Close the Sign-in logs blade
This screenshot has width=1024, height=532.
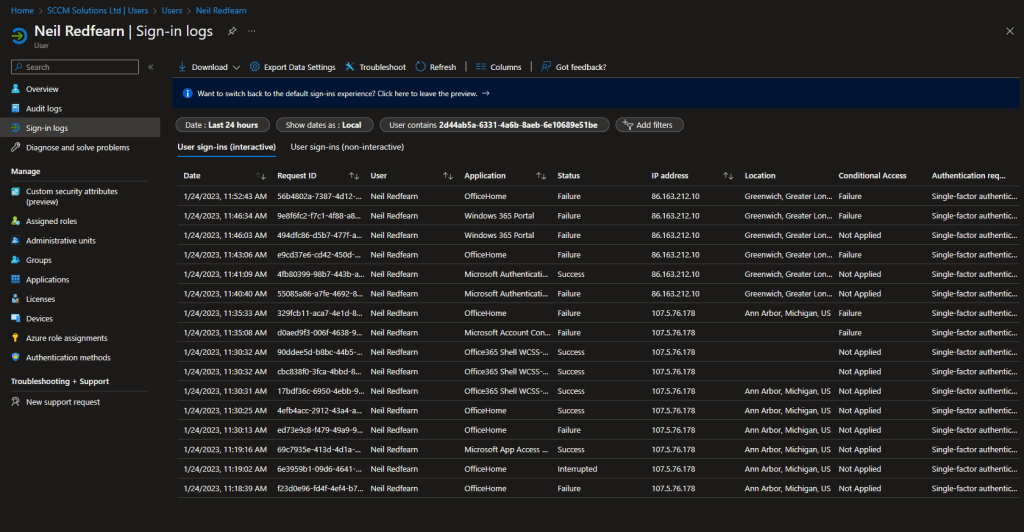pyautogui.click(x=1008, y=31)
